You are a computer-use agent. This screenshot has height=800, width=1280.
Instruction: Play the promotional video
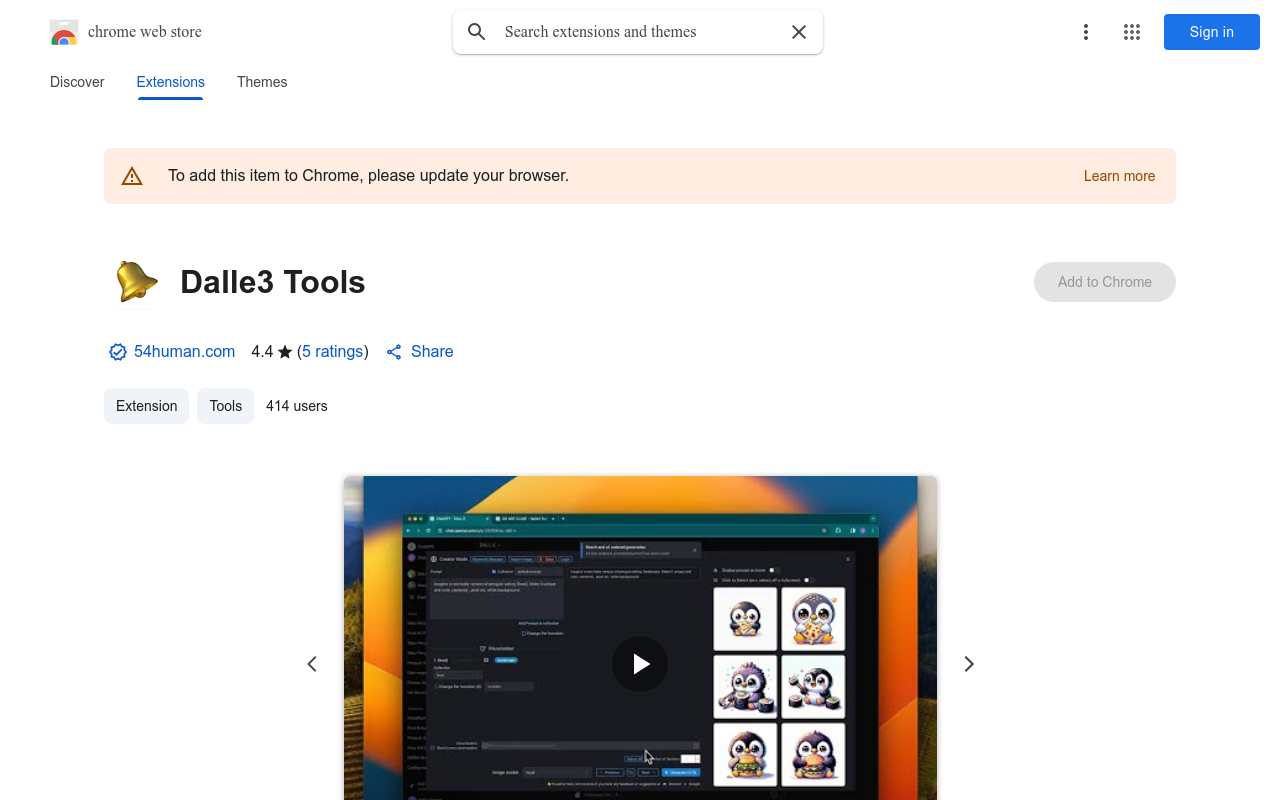(x=640, y=664)
